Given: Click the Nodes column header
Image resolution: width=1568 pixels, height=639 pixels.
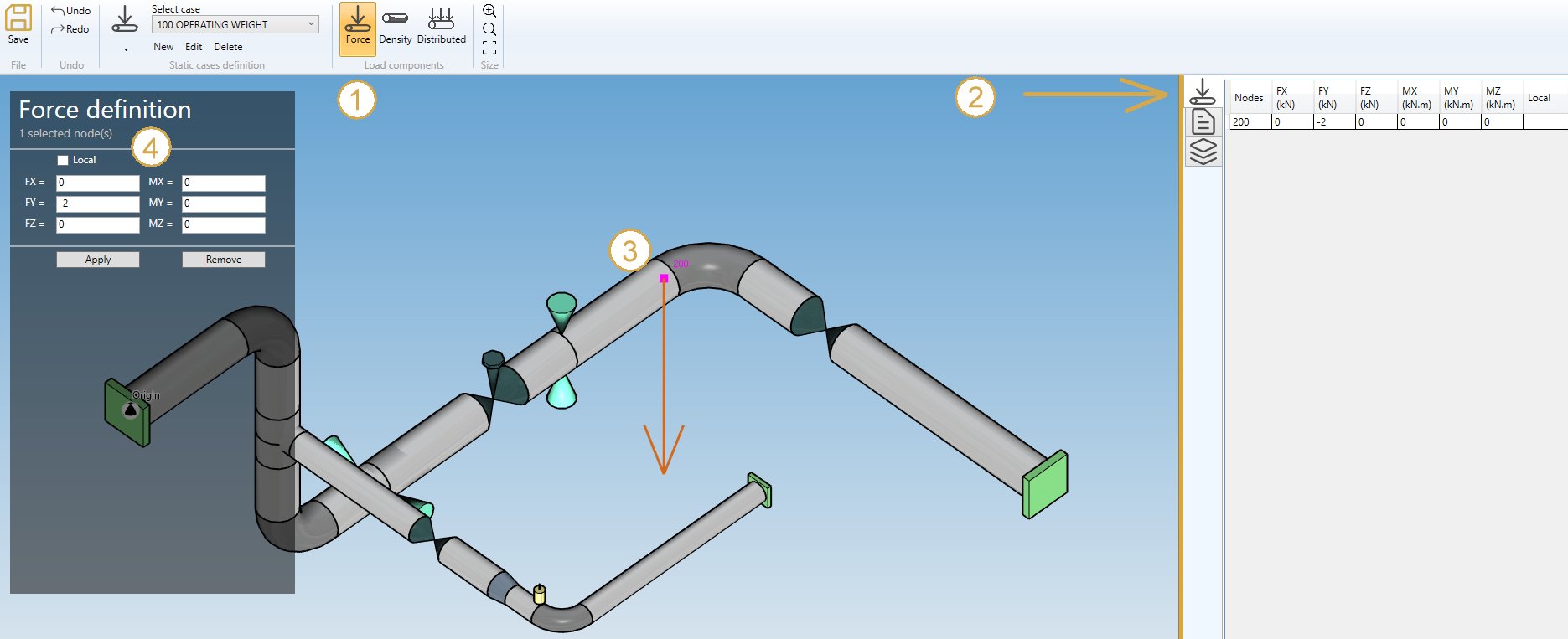Looking at the screenshot, I should point(1250,98).
